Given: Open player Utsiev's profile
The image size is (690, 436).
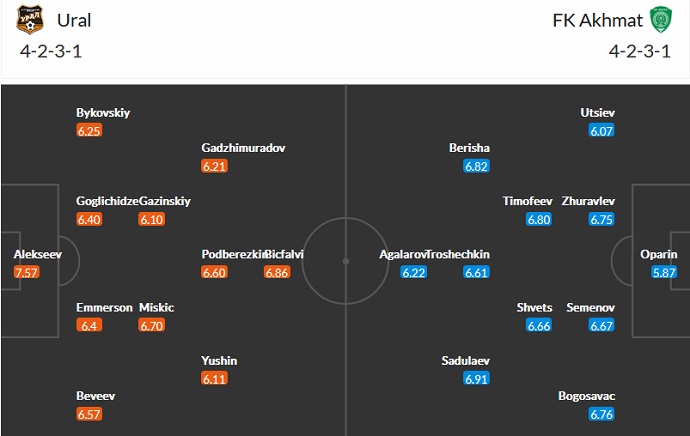Looking at the screenshot, I should pyautogui.click(x=597, y=113).
